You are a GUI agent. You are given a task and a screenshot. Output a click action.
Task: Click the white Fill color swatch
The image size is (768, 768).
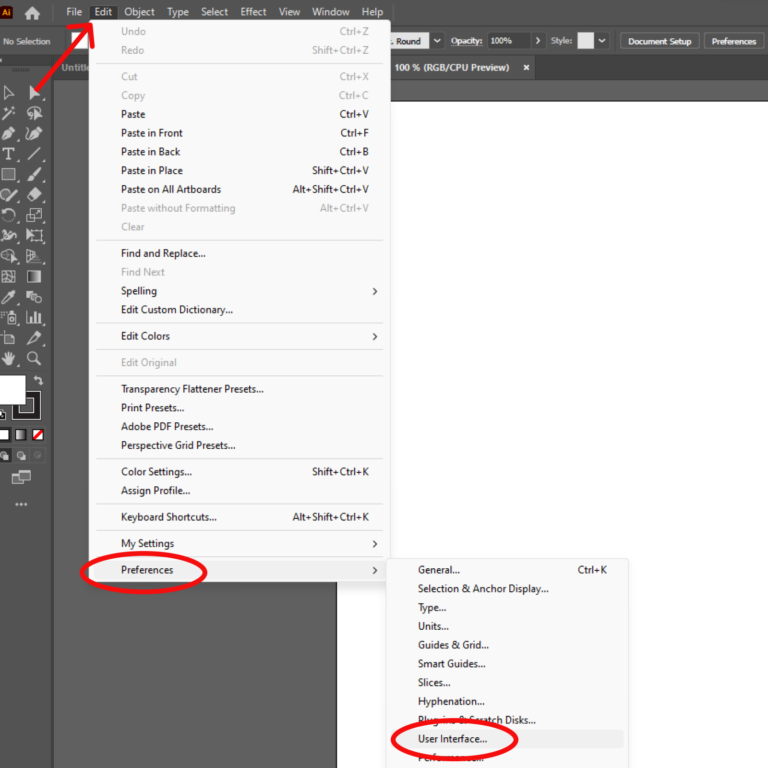pyautogui.click(x=12, y=389)
